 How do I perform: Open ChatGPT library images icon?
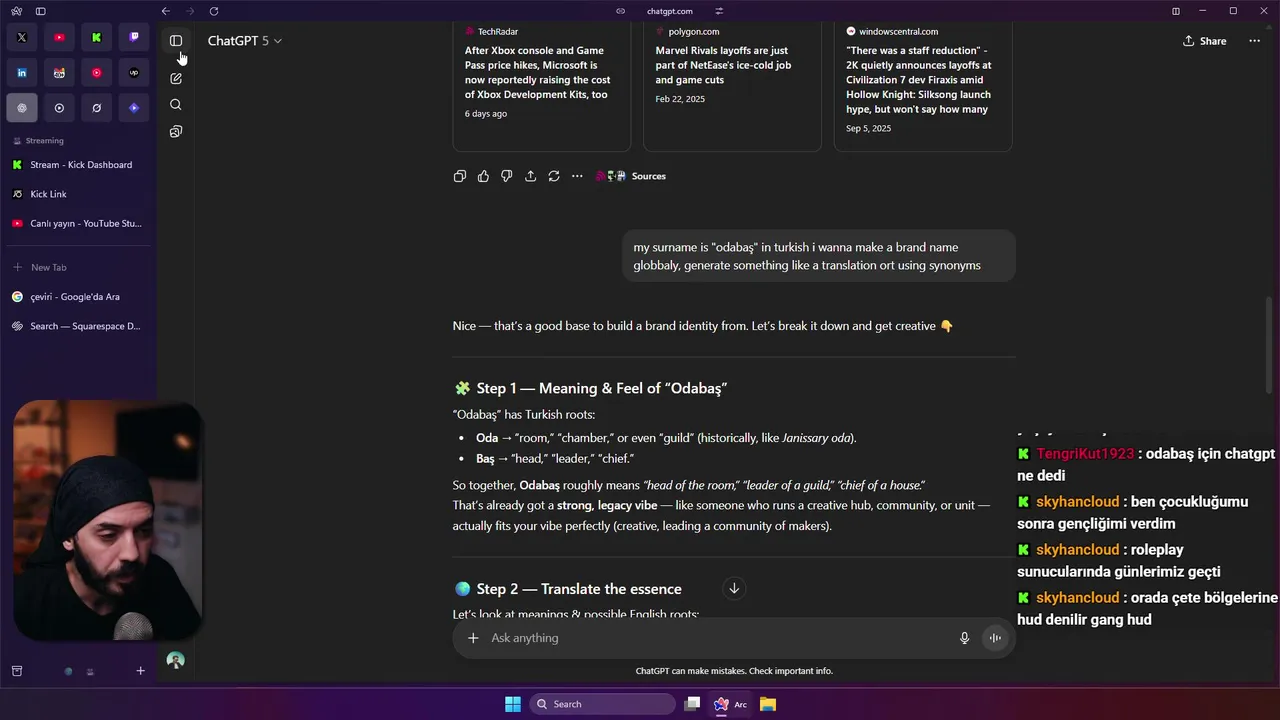(176, 132)
